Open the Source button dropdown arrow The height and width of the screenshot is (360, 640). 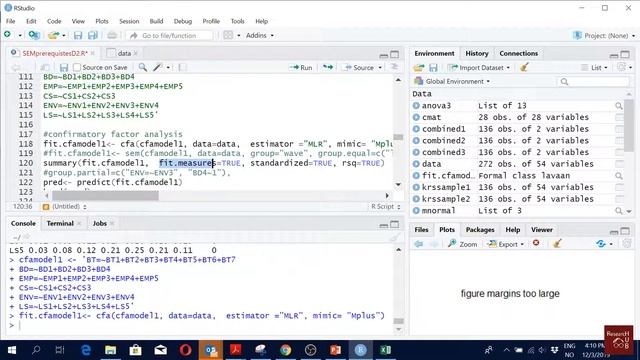380,68
